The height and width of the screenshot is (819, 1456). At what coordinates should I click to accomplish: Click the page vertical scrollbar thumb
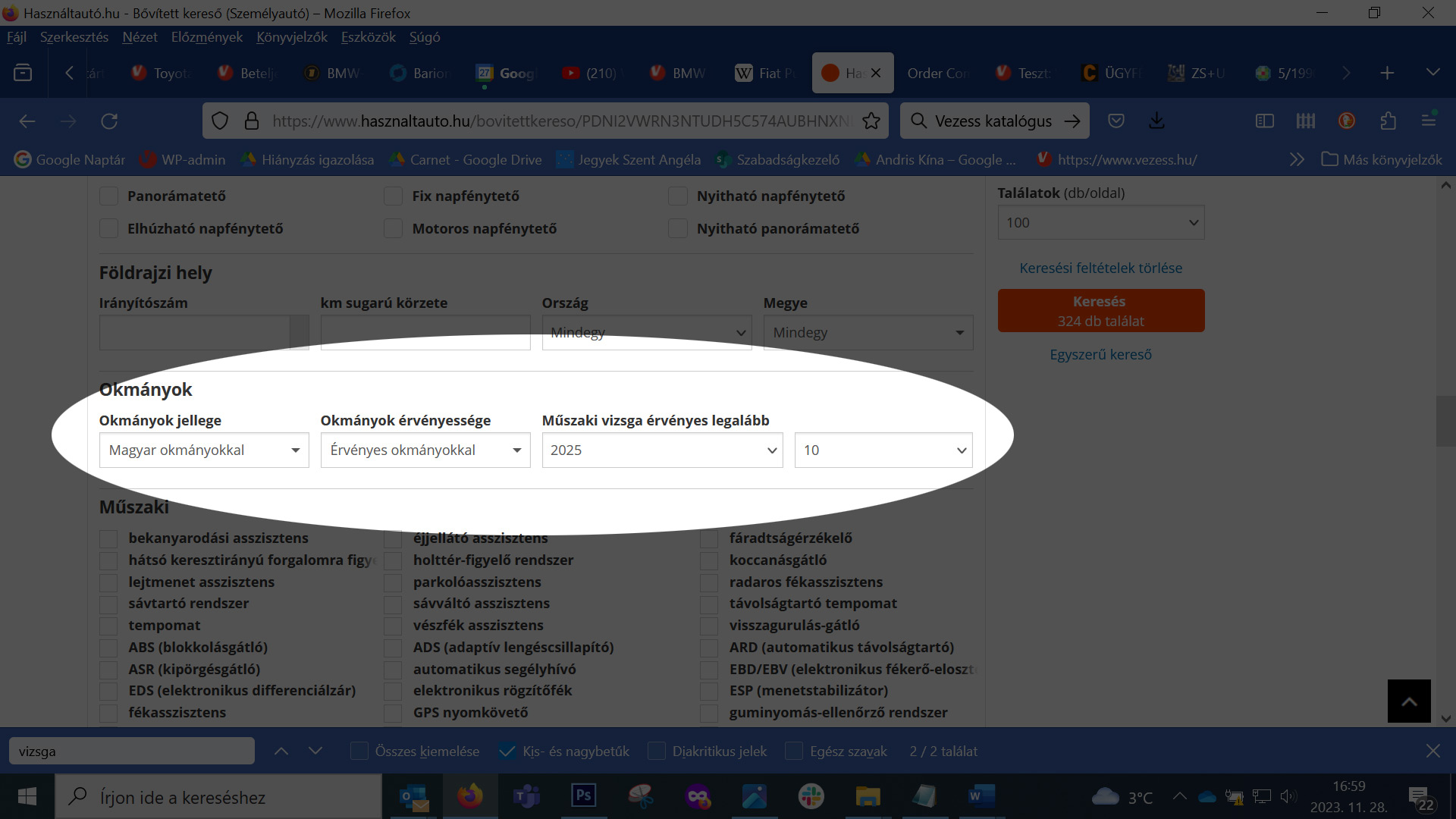point(1445,421)
